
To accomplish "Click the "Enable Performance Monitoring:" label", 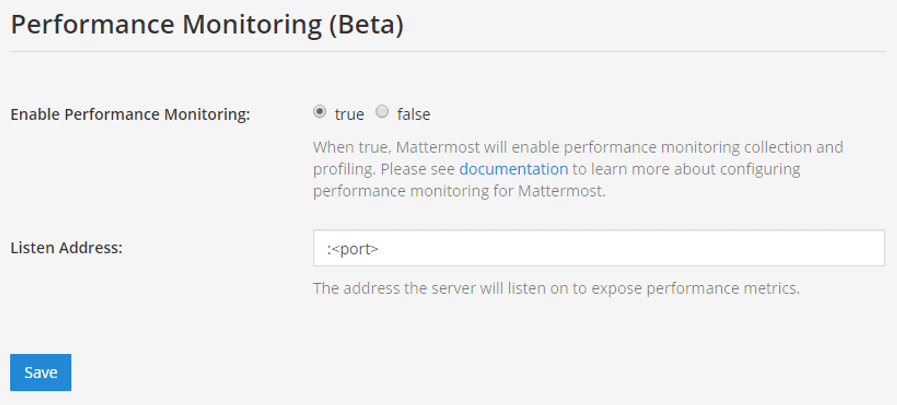I will (x=130, y=114).
